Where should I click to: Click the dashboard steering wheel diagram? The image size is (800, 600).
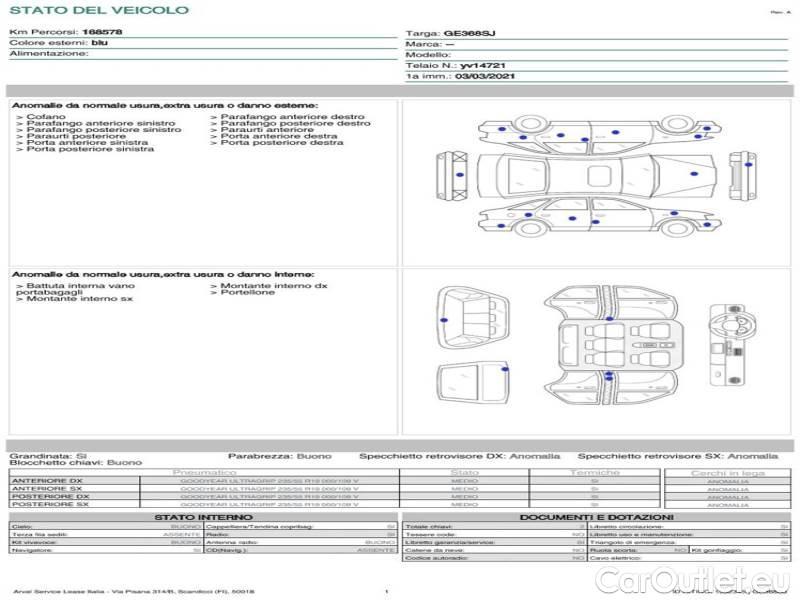733,344
